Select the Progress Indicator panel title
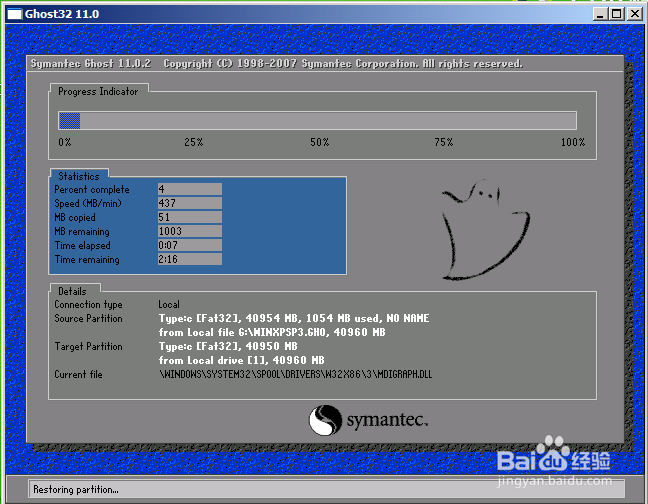The width and height of the screenshot is (648, 504). coord(98,91)
